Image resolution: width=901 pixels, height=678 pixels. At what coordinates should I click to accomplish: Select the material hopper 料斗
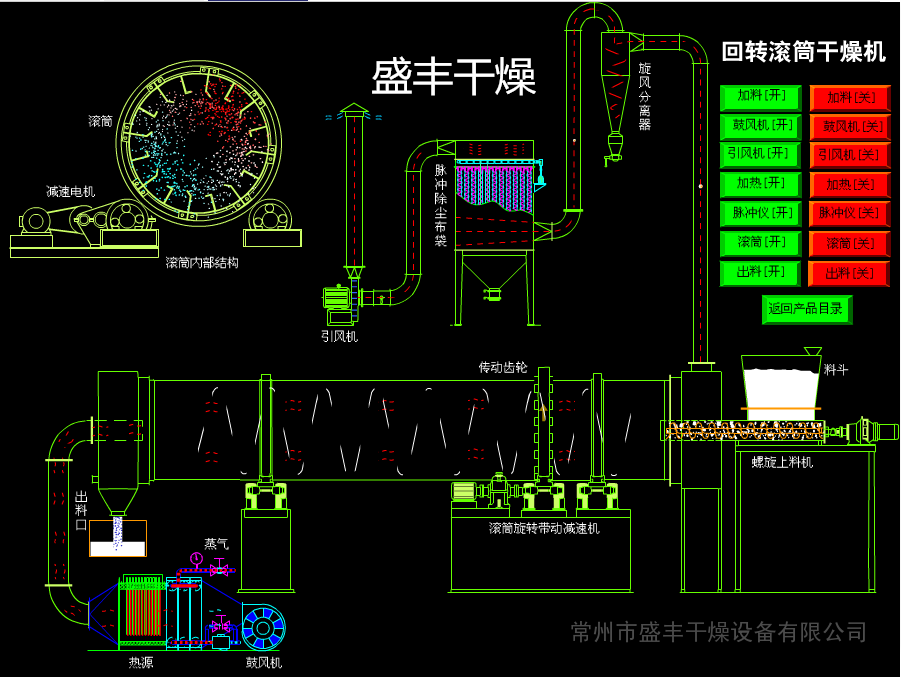(780, 385)
